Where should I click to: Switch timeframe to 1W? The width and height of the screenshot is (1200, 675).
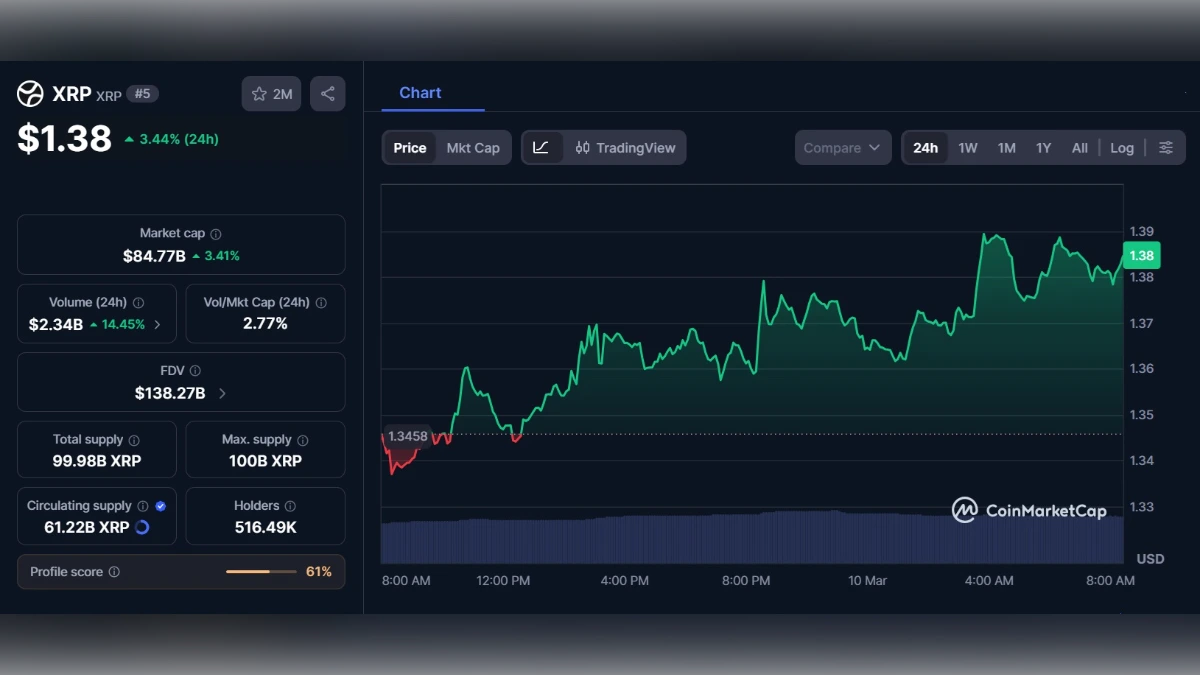click(967, 147)
